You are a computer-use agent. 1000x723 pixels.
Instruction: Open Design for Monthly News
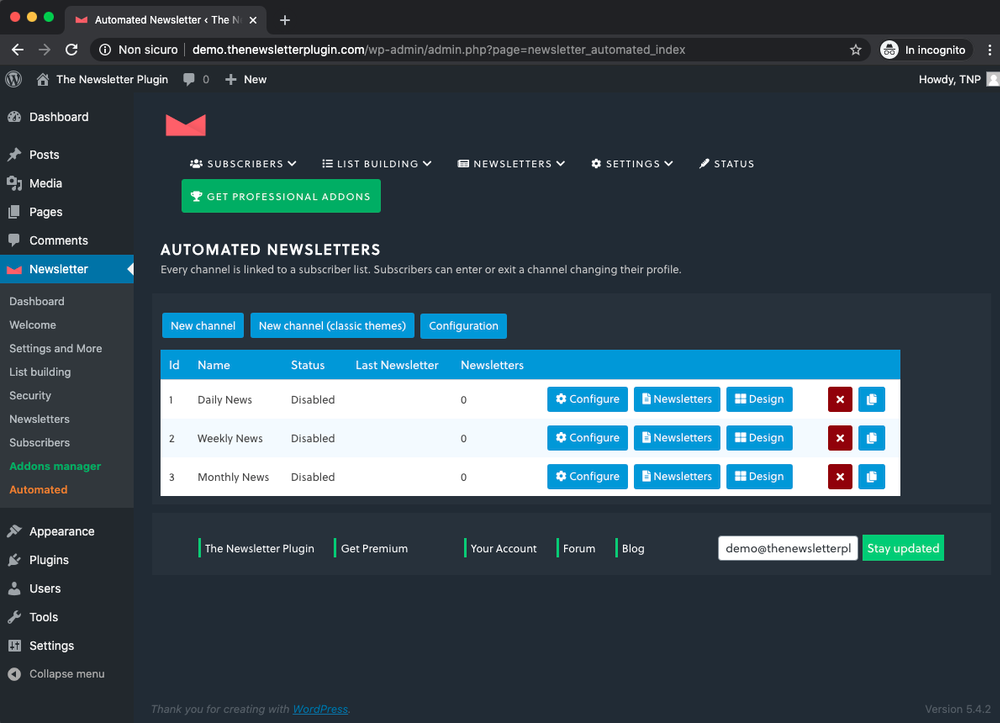pos(759,477)
